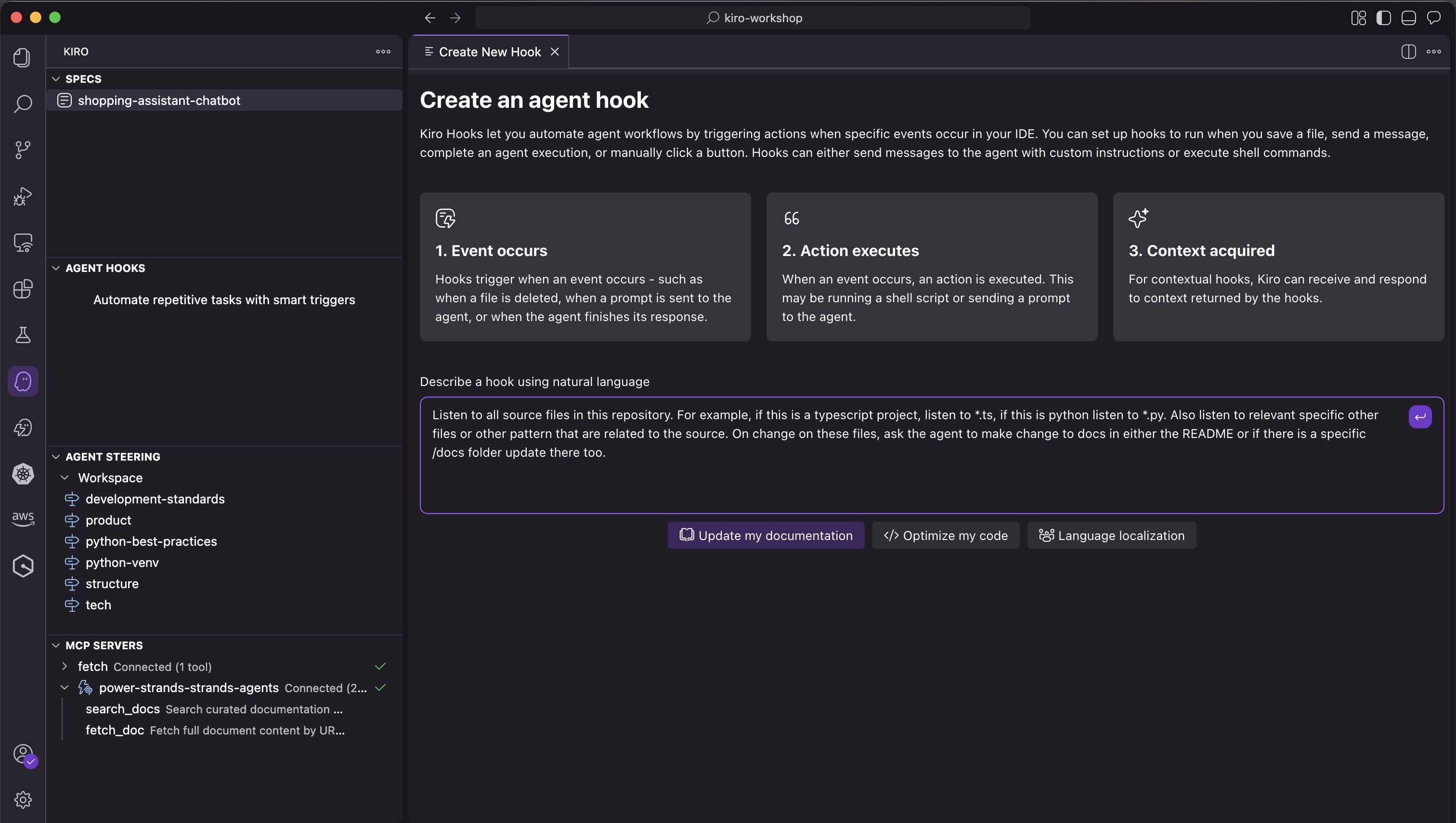This screenshot has width=1456, height=823.
Task: Collapse the Workspace steering folder
Action: (x=65, y=477)
